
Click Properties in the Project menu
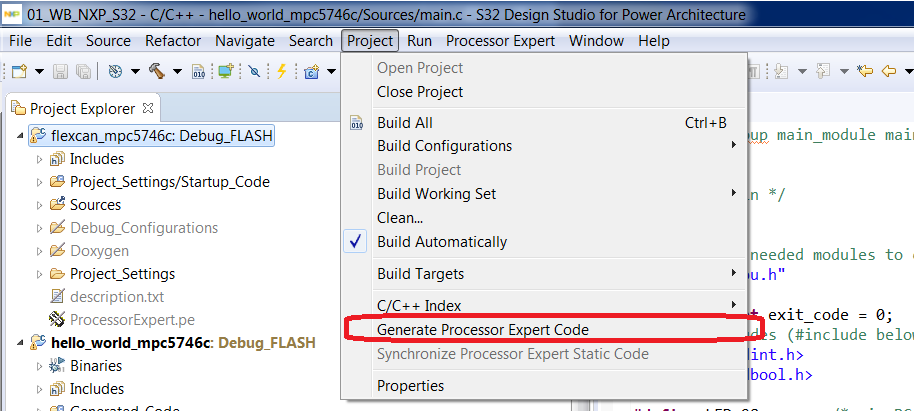click(410, 386)
